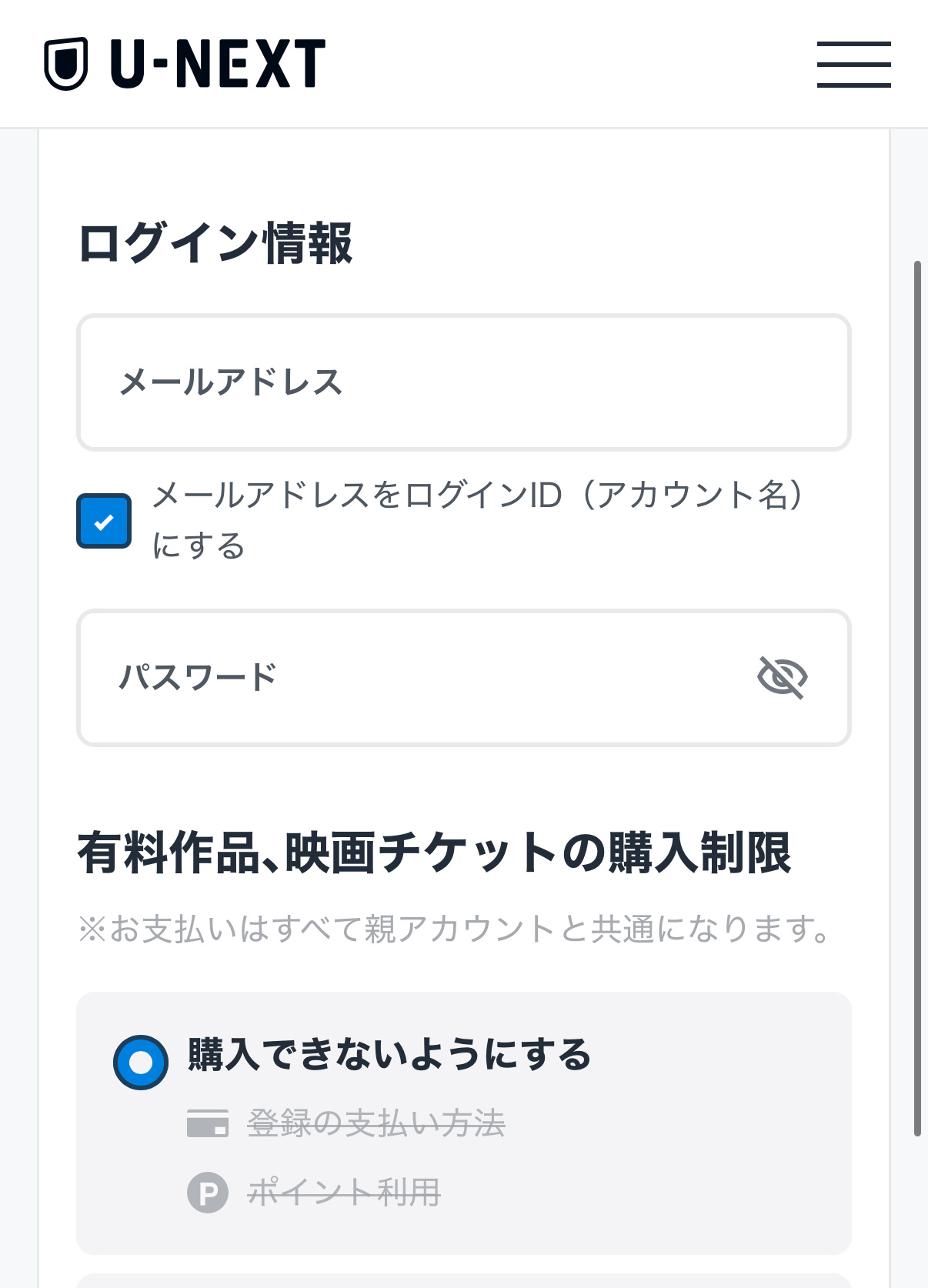This screenshot has width=928, height=1288.
Task: Click the 有料作品、映画チケットの購入制限 heading
Action: click(435, 853)
